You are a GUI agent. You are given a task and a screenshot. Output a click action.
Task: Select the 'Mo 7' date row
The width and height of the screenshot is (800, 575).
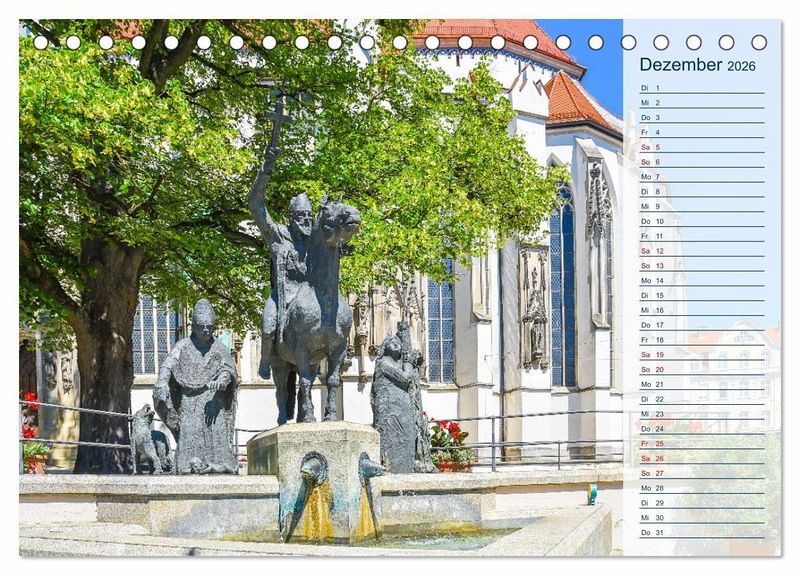tap(702, 177)
